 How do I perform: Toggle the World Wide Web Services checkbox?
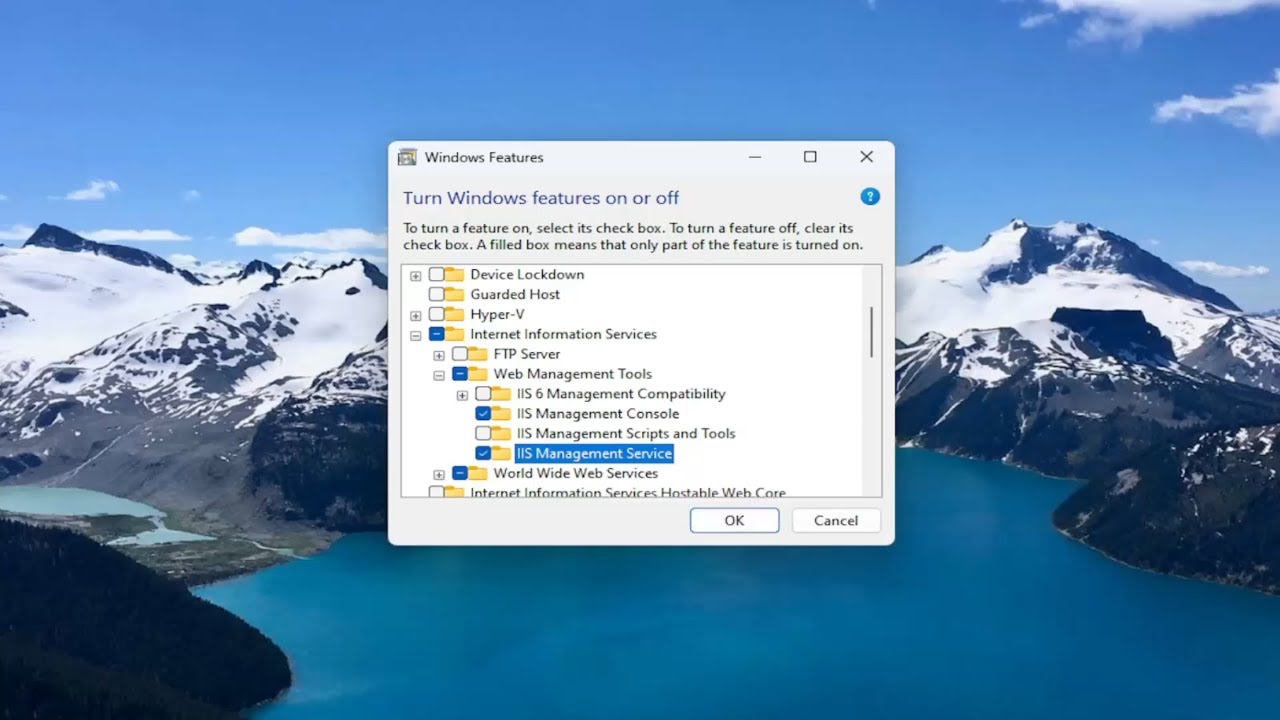click(x=459, y=474)
